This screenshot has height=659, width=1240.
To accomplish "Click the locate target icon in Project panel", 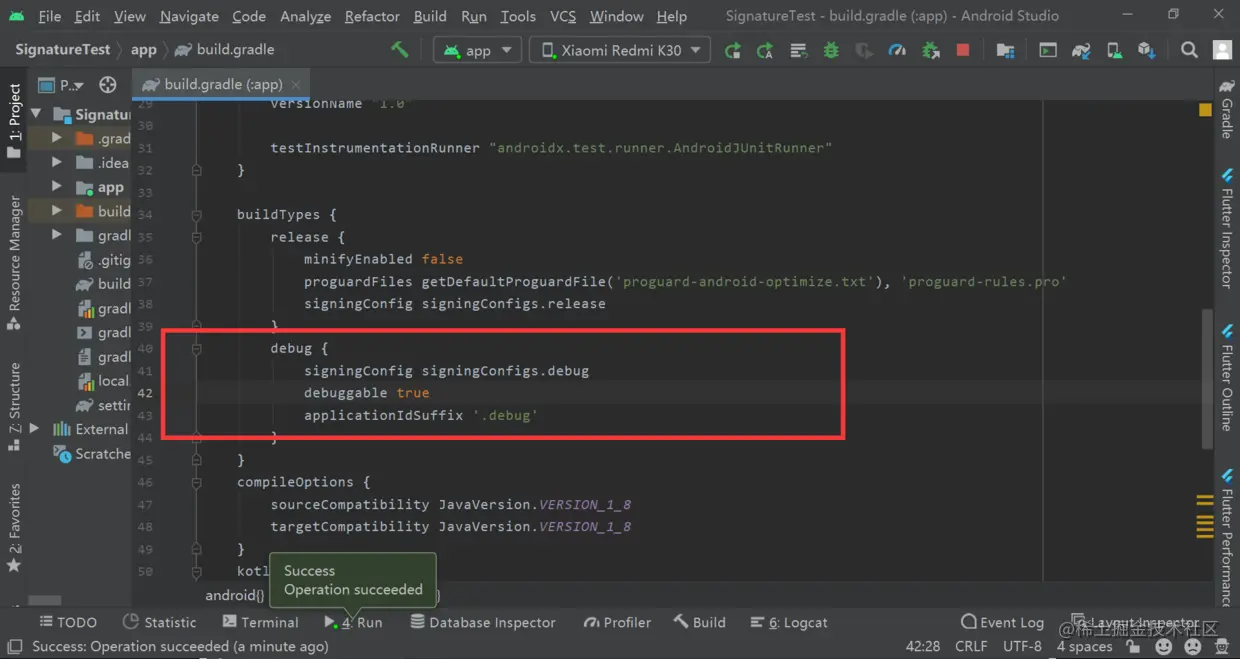I will [x=108, y=85].
